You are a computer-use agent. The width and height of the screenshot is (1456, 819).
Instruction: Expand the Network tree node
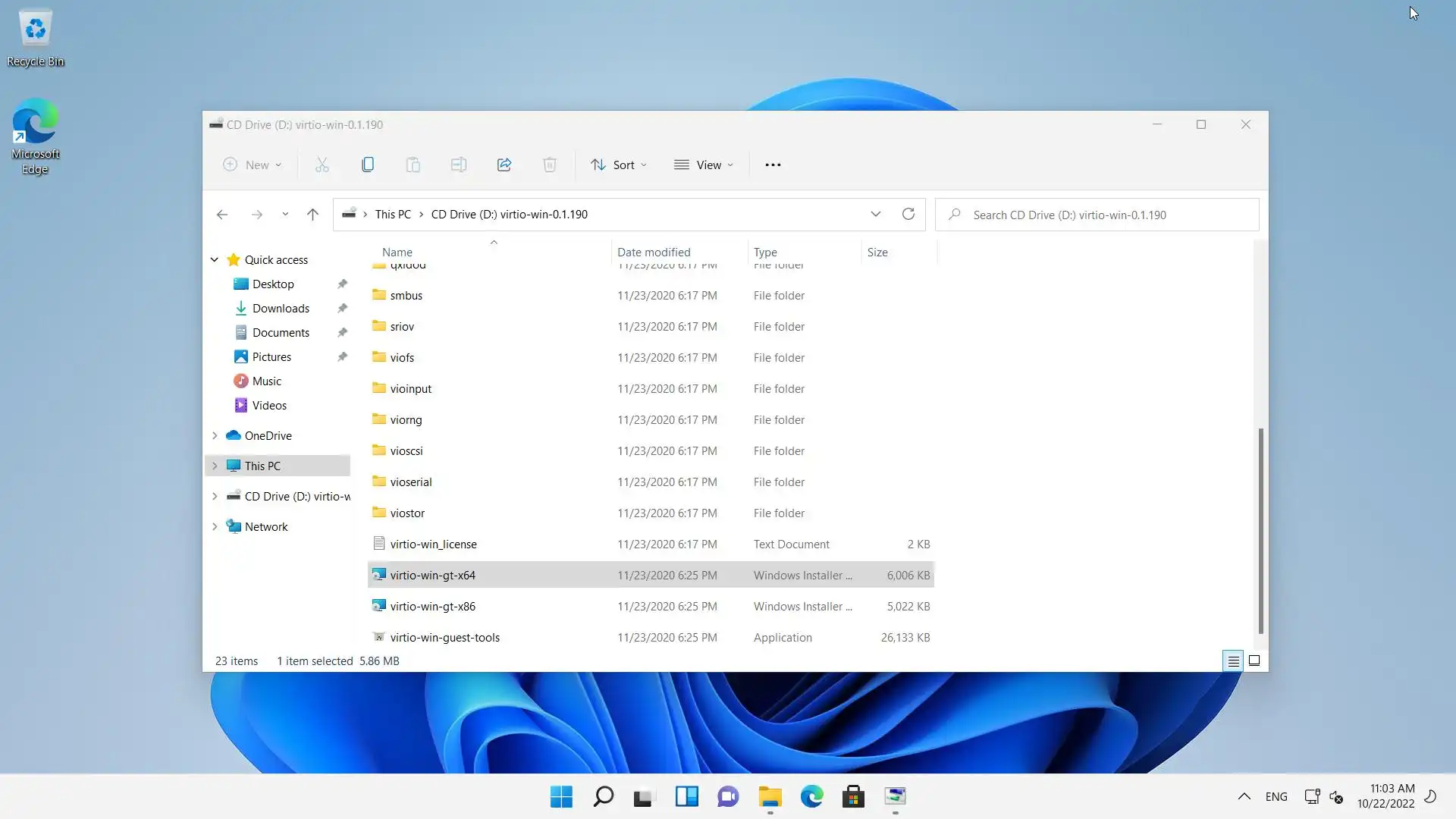[x=215, y=526]
